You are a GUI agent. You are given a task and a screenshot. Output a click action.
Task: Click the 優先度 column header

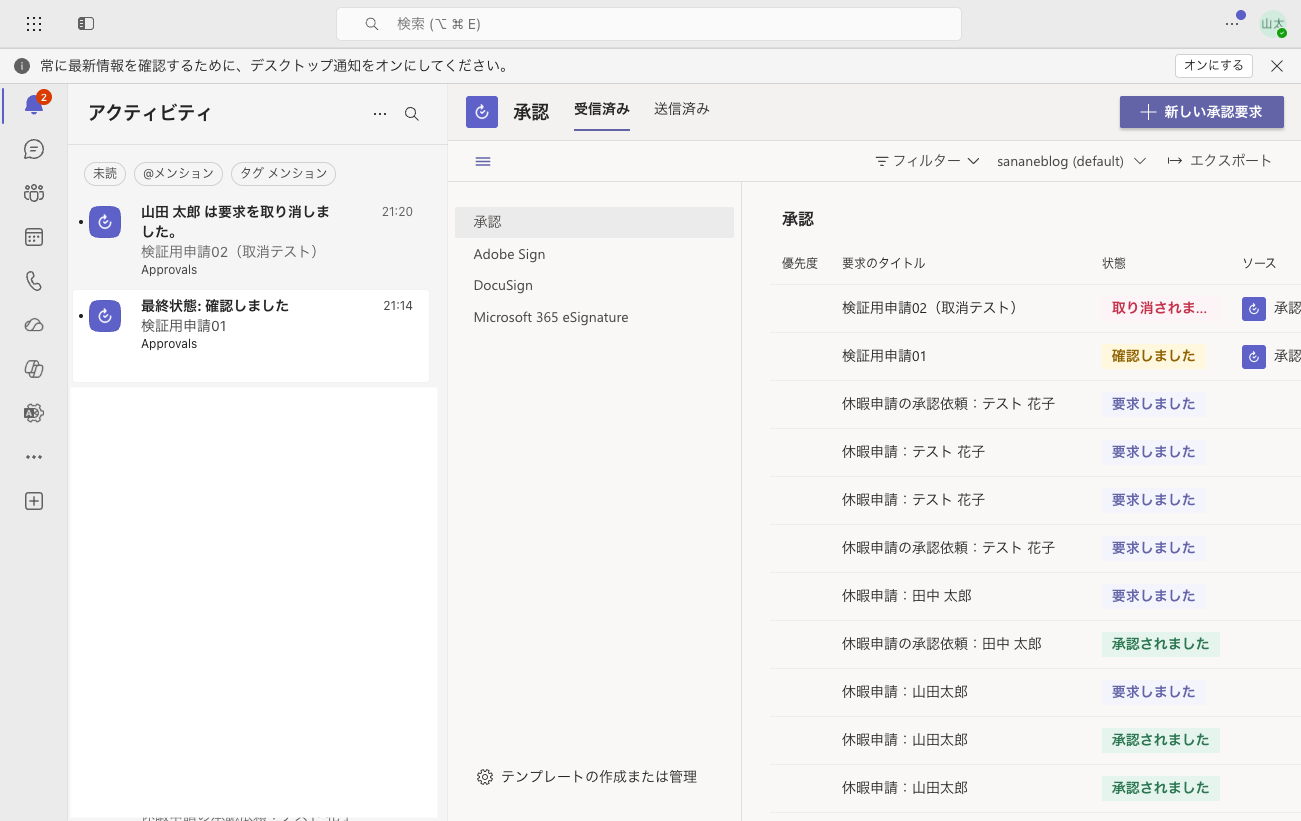click(x=800, y=263)
